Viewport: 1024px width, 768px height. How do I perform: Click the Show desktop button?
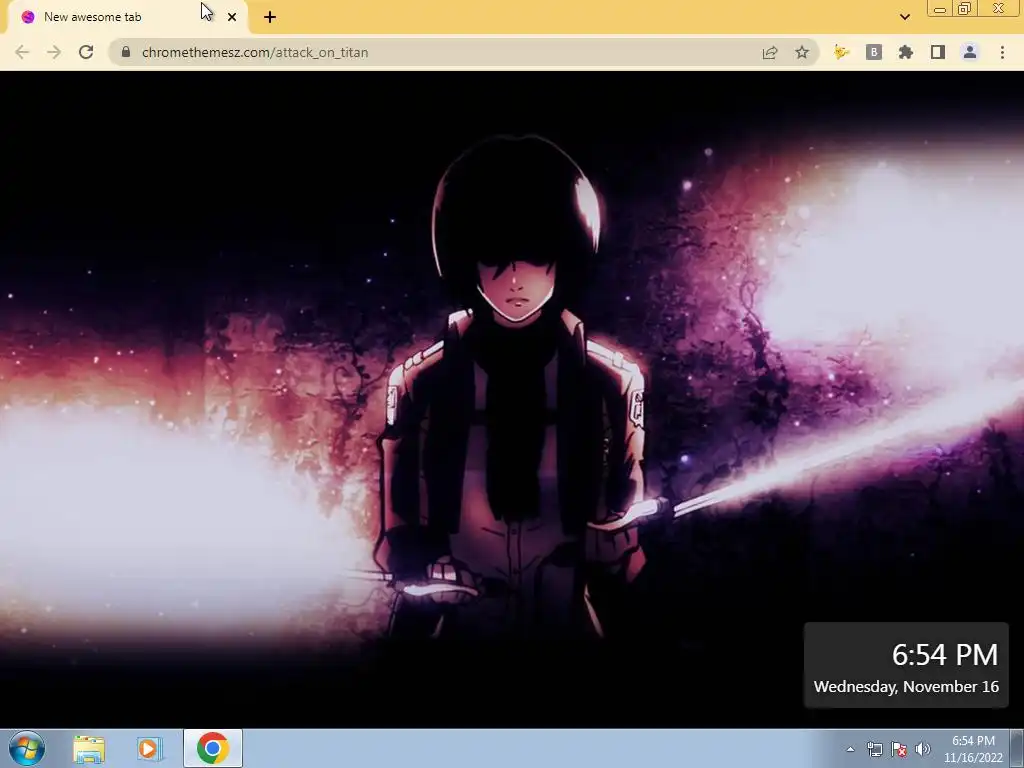click(x=1017, y=748)
